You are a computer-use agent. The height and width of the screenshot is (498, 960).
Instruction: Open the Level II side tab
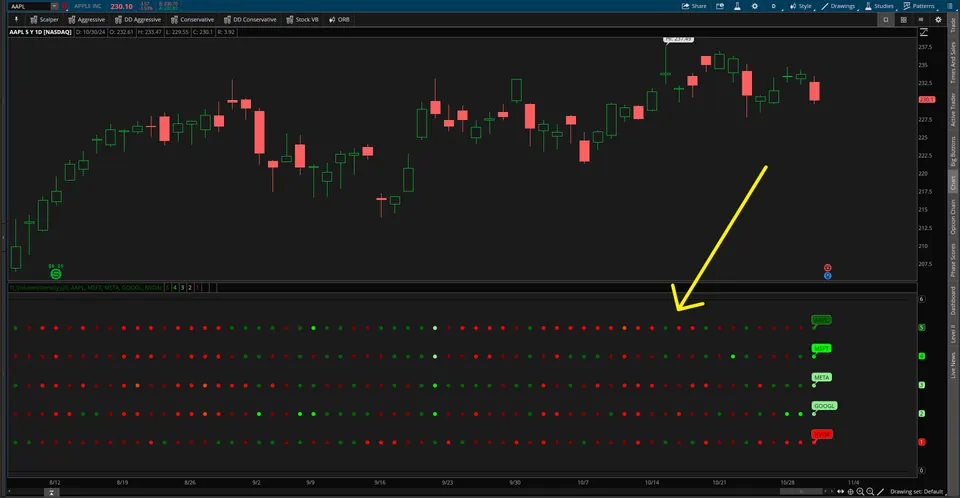[953, 334]
